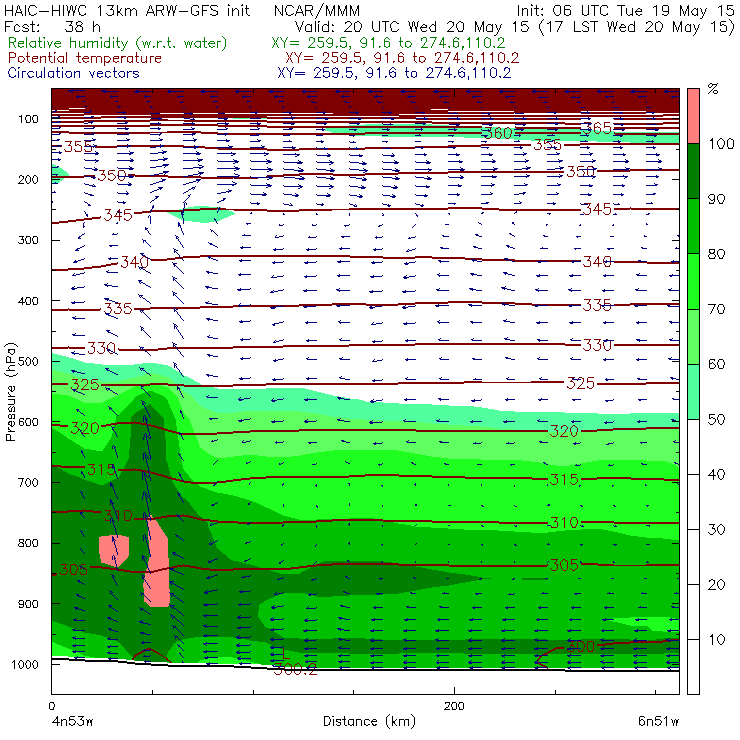
Task: Click the '6n51w' end coordinate label
Action: click(658, 721)
